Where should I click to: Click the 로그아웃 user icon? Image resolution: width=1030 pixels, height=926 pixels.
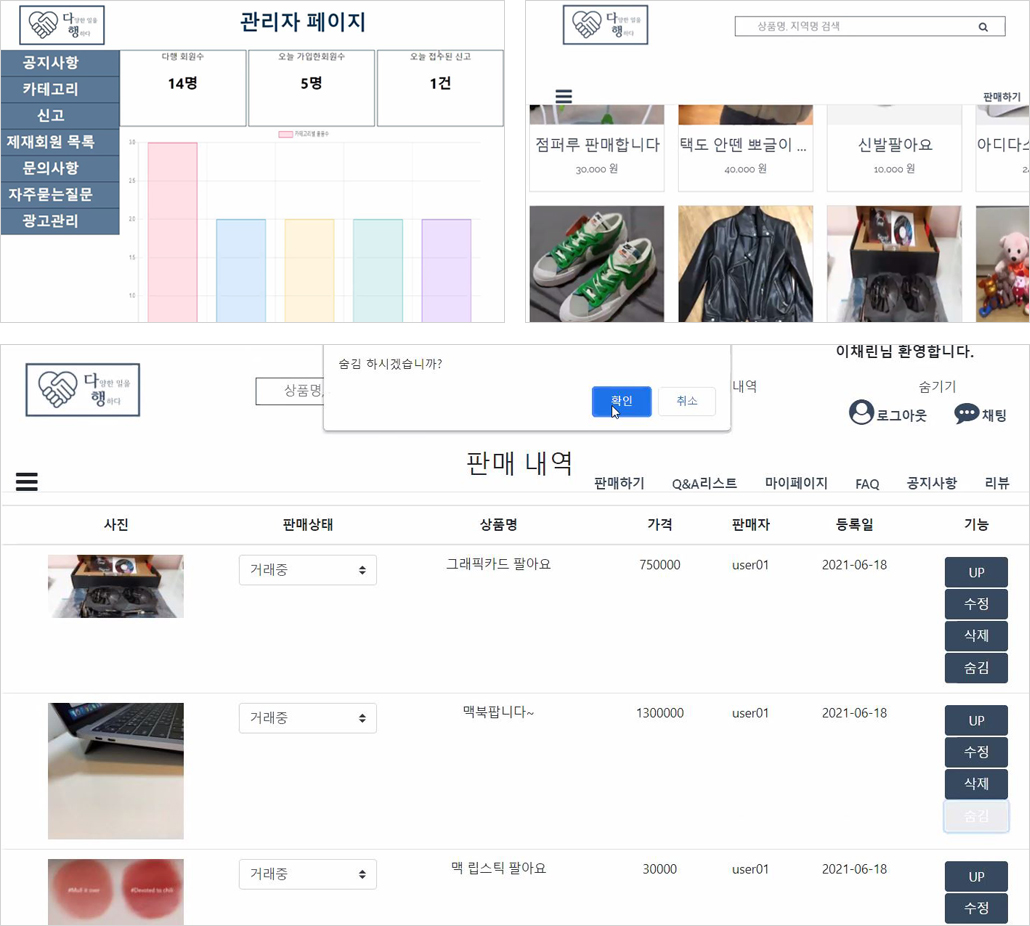tap(861, 412)
